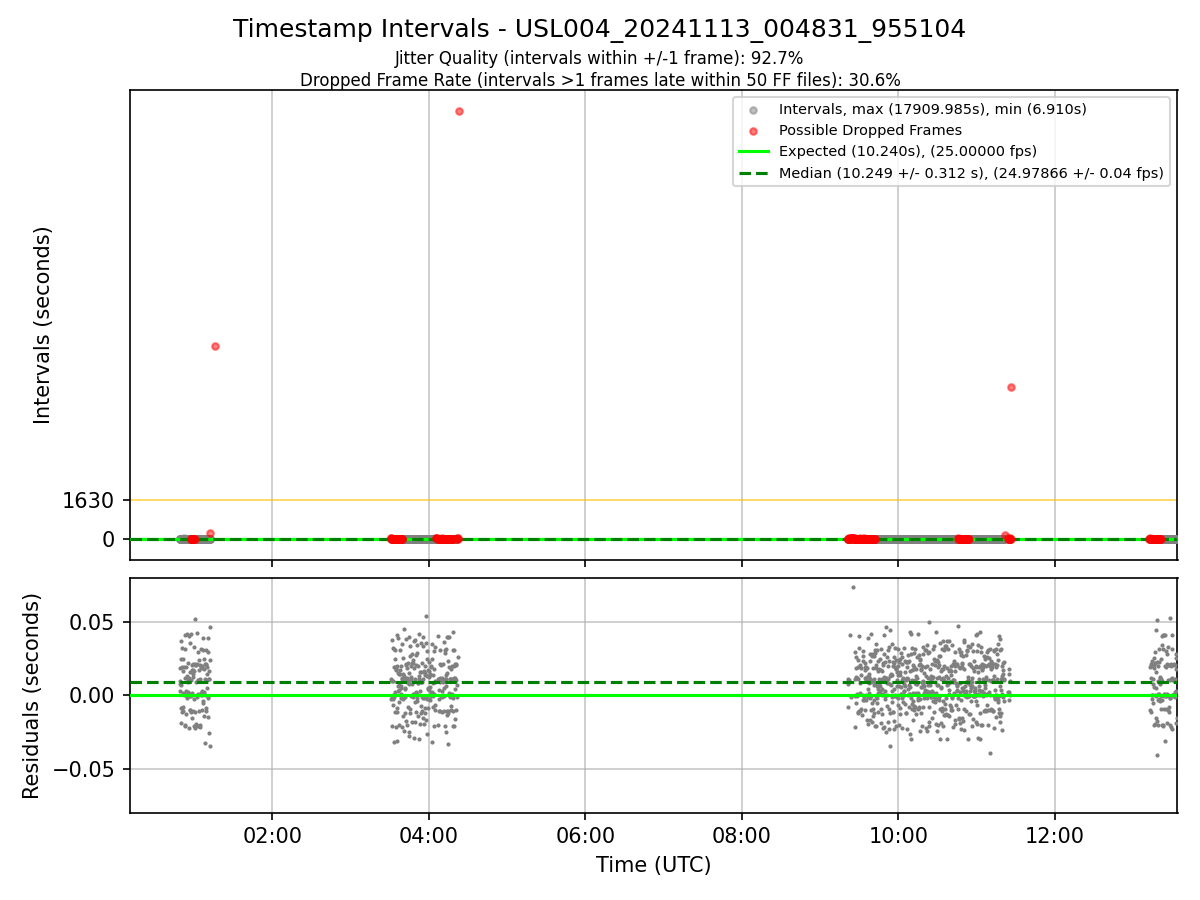Click the "Residuals (seconds)" y-axis label

tap(32, 696)
